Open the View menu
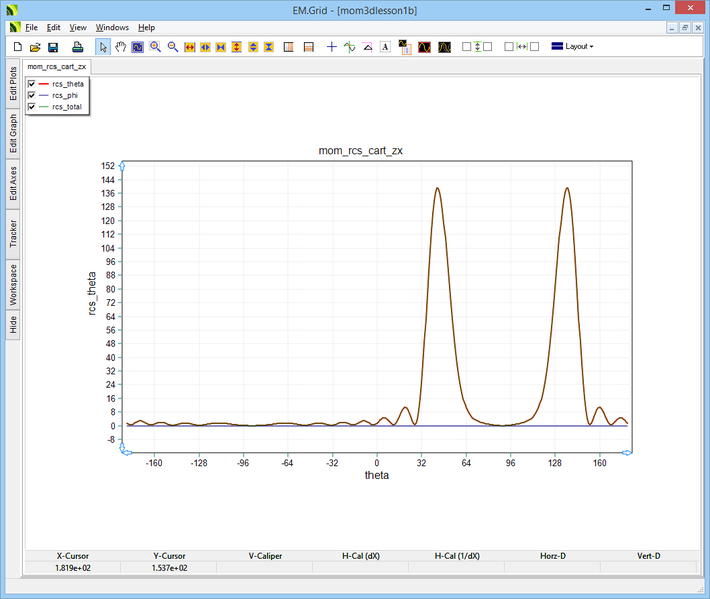The width and height of the screenshot is (710, 599). pos(78,27)
